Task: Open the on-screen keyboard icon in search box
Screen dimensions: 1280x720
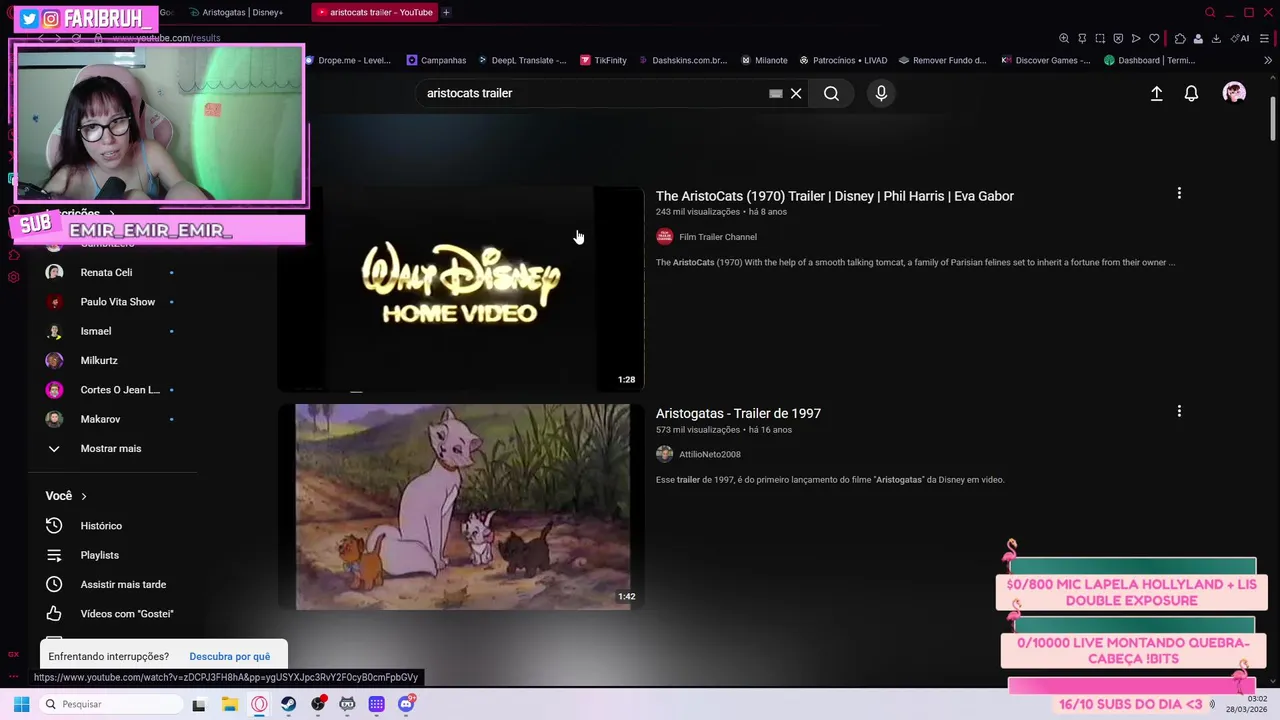Action: pyautogui.click(x=775, y=93)
